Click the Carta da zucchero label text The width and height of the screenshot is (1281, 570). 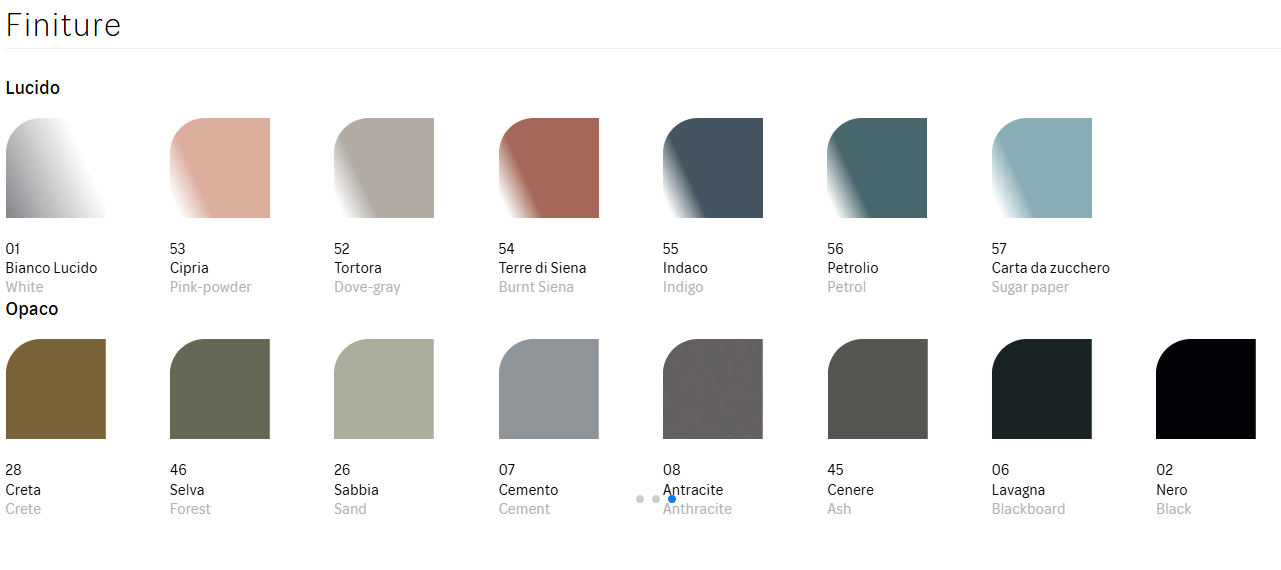point(1050,268)
